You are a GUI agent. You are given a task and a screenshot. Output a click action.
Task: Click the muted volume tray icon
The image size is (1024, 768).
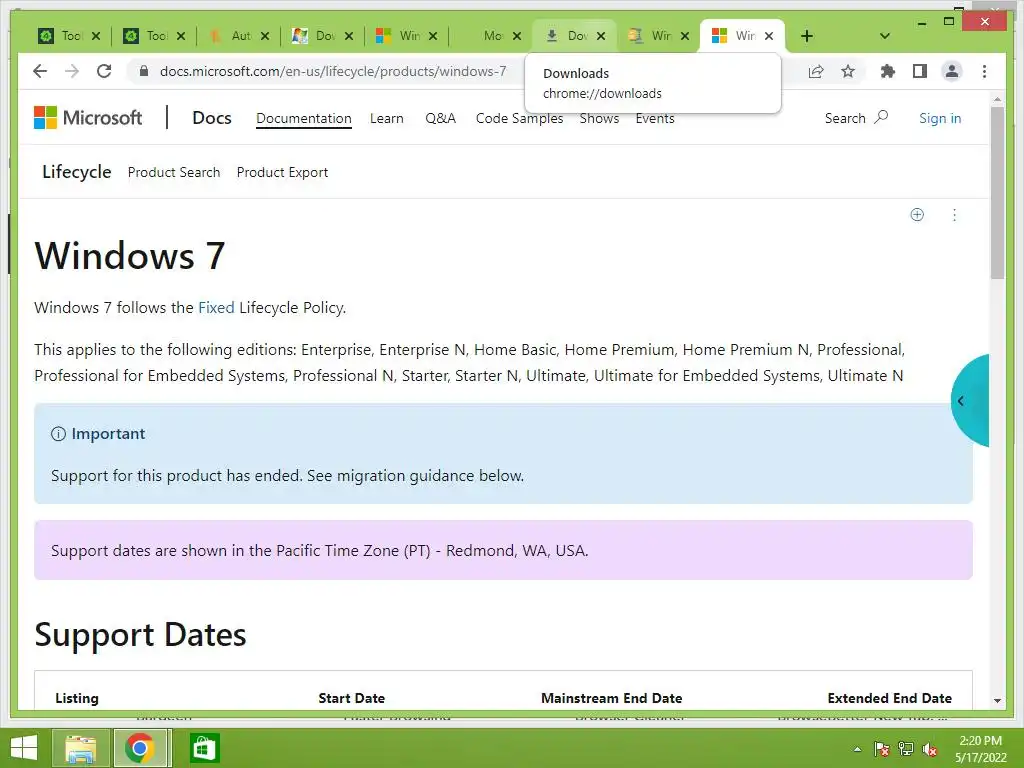(930, 749)
